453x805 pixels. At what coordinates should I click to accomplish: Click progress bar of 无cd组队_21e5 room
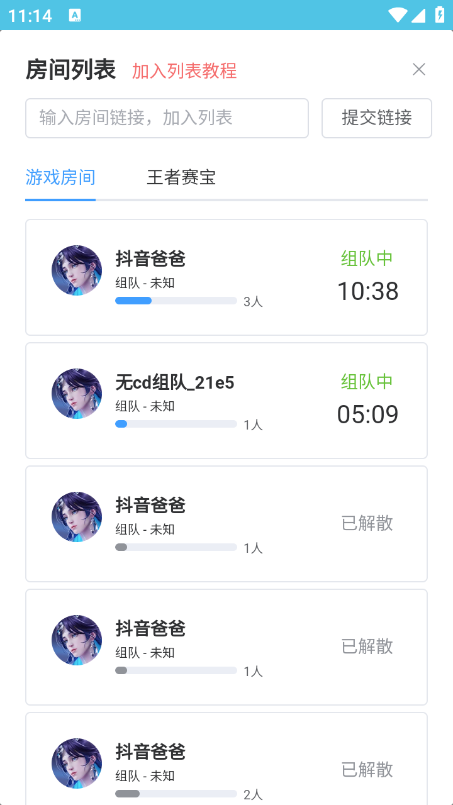click(x=176, y=424)
